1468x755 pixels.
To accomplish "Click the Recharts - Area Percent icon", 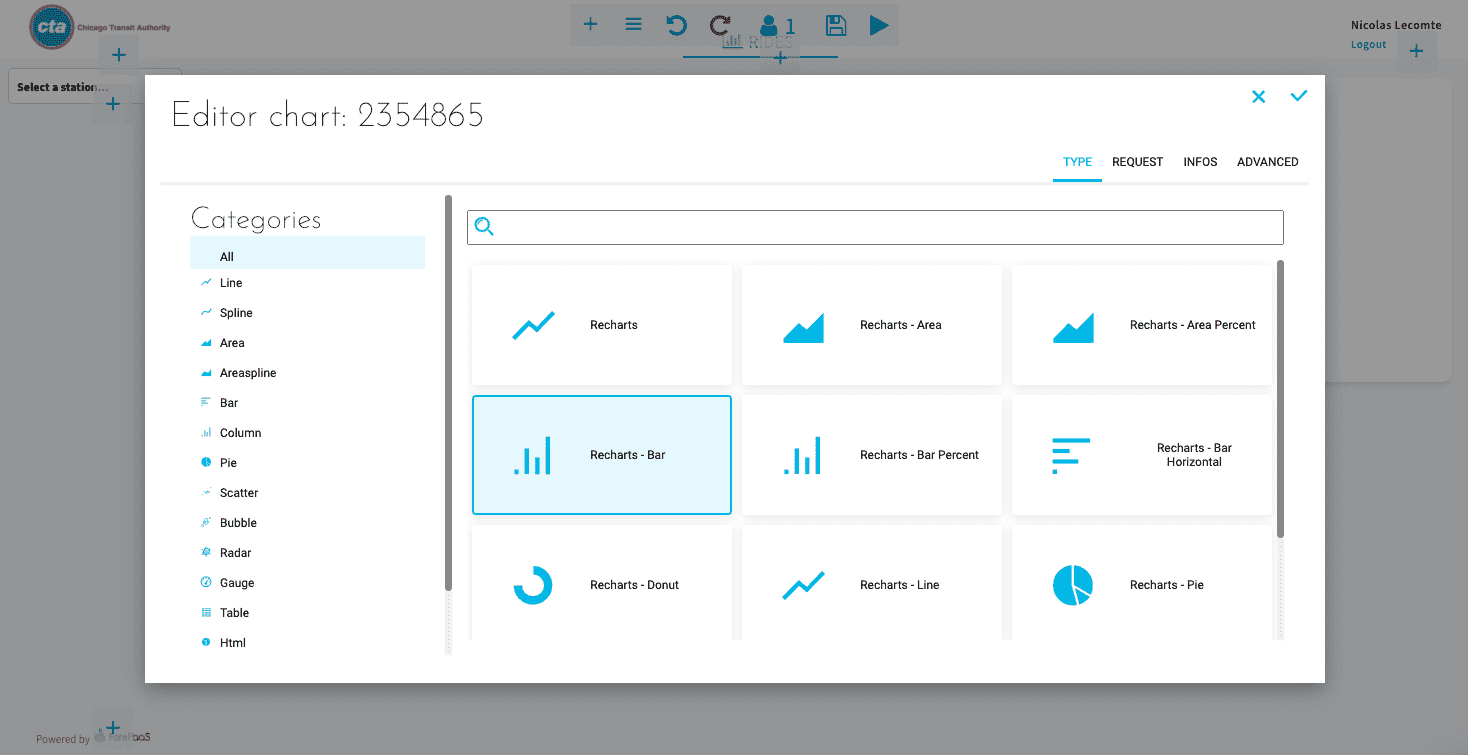I will click(1073, 327).
